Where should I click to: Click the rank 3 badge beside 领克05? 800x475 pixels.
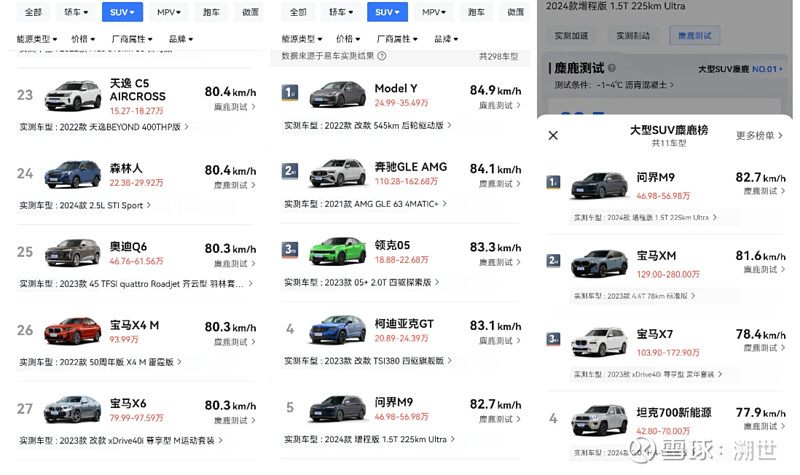pos(289,249)
